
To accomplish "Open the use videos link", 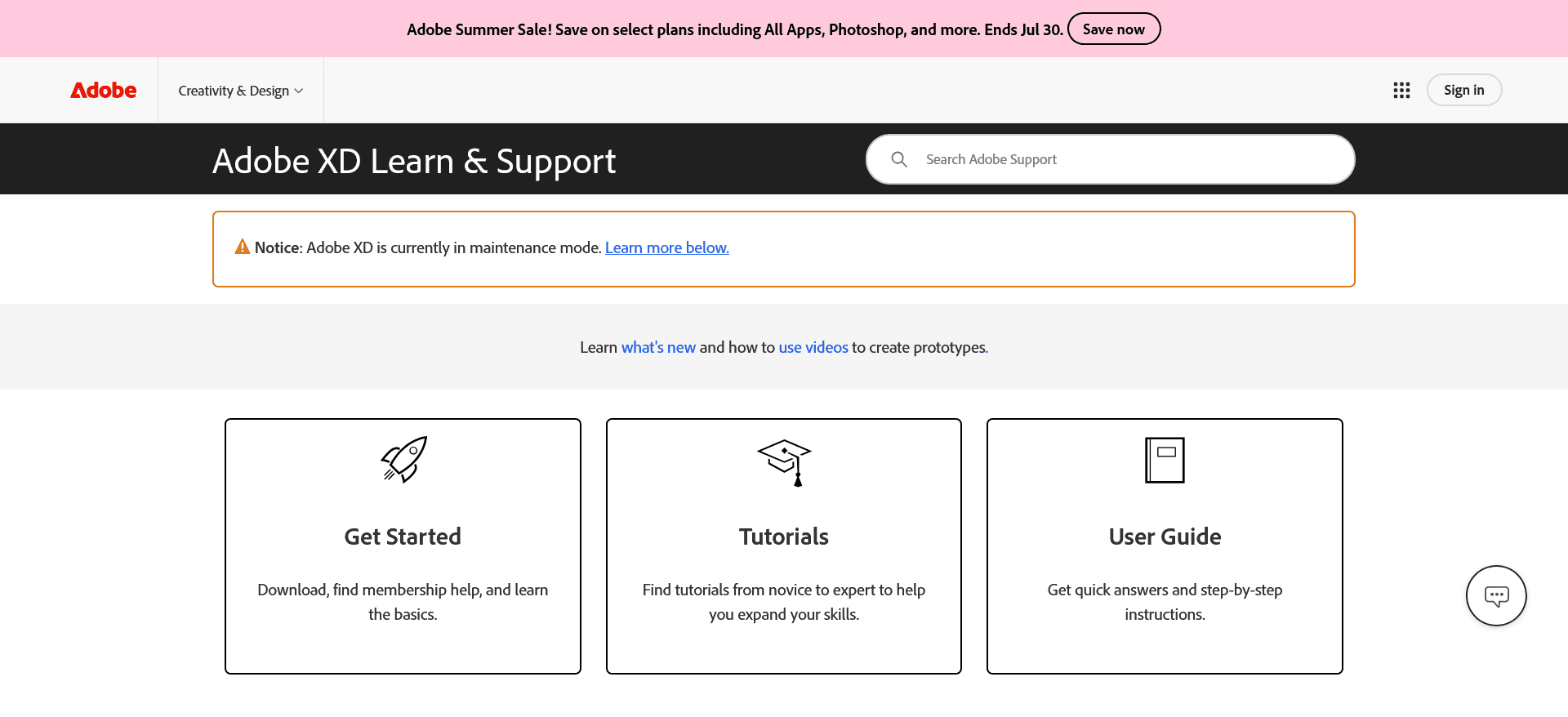I will tap(813, 347).
